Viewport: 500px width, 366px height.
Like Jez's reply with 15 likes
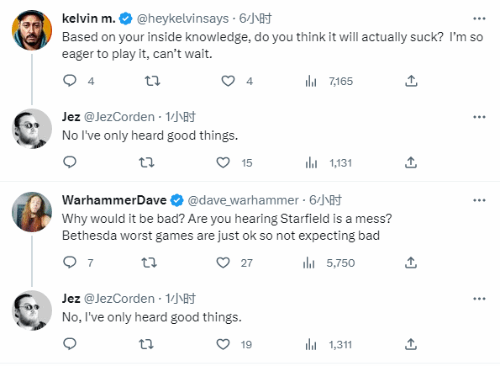pos(223,163)
